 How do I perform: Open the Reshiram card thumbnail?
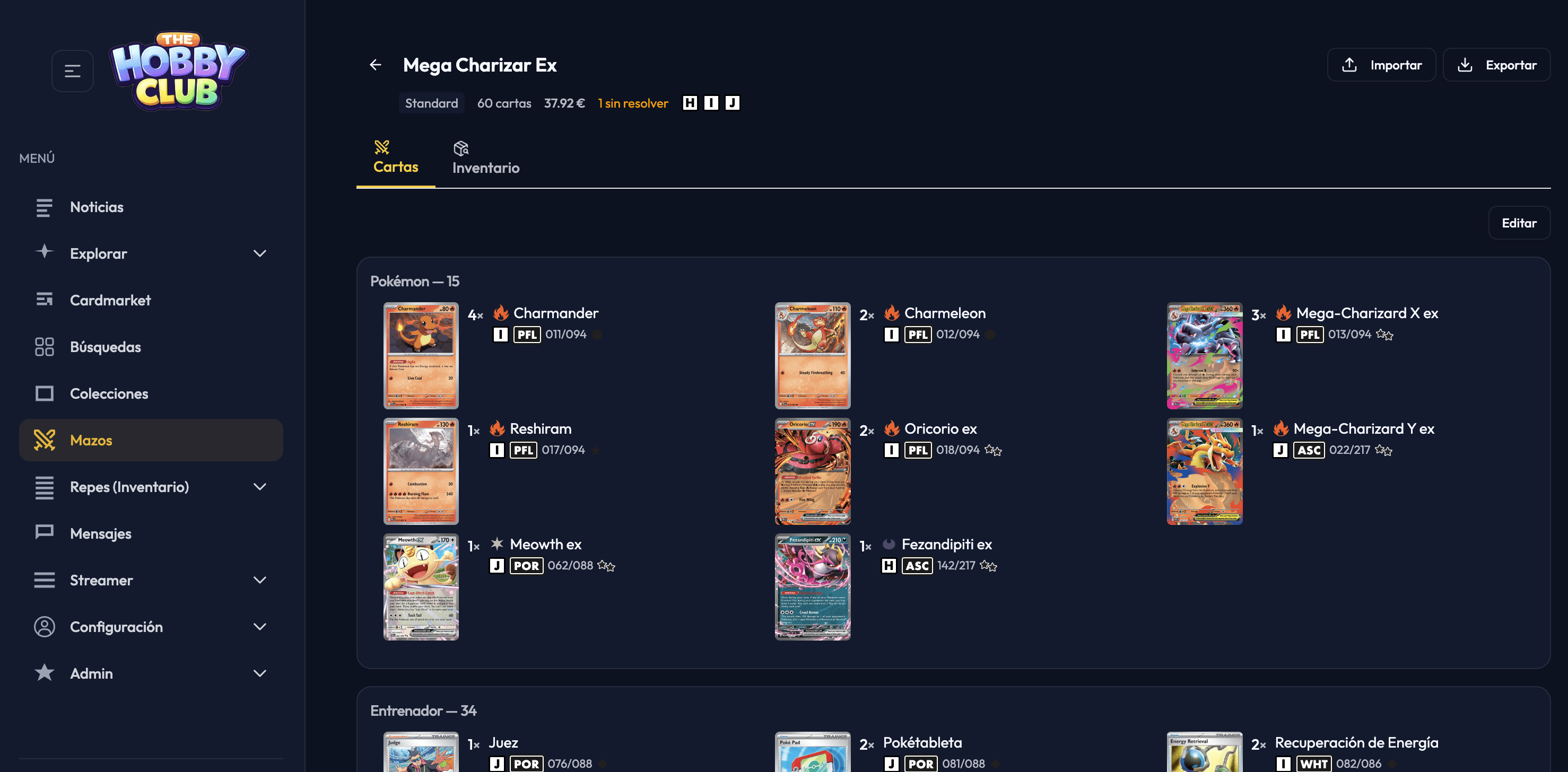coord(421,471)
